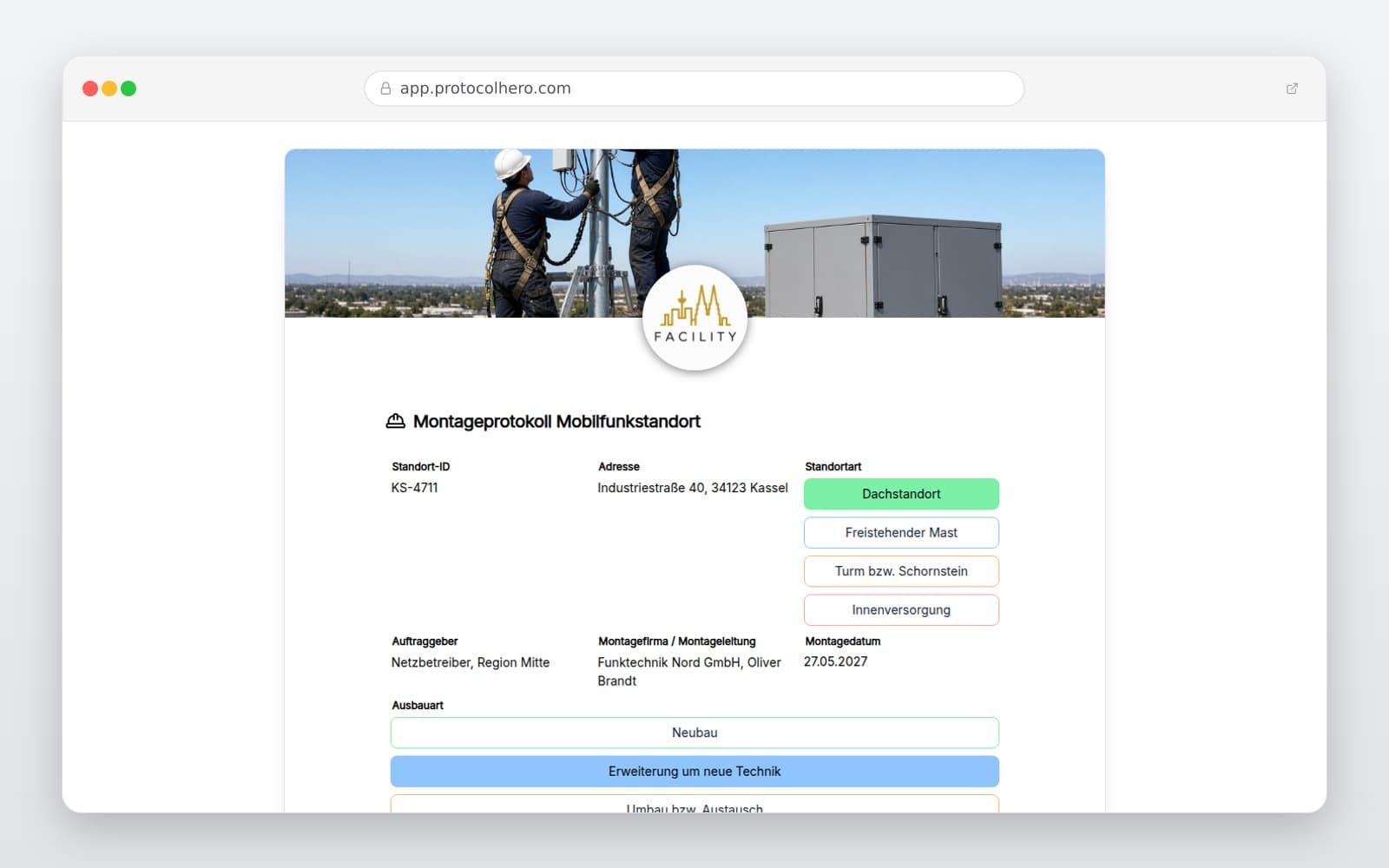This screenshot has height=868, width=1389.
Task: Click the Montagedatum value 27.05.2027
Action: 835,661
